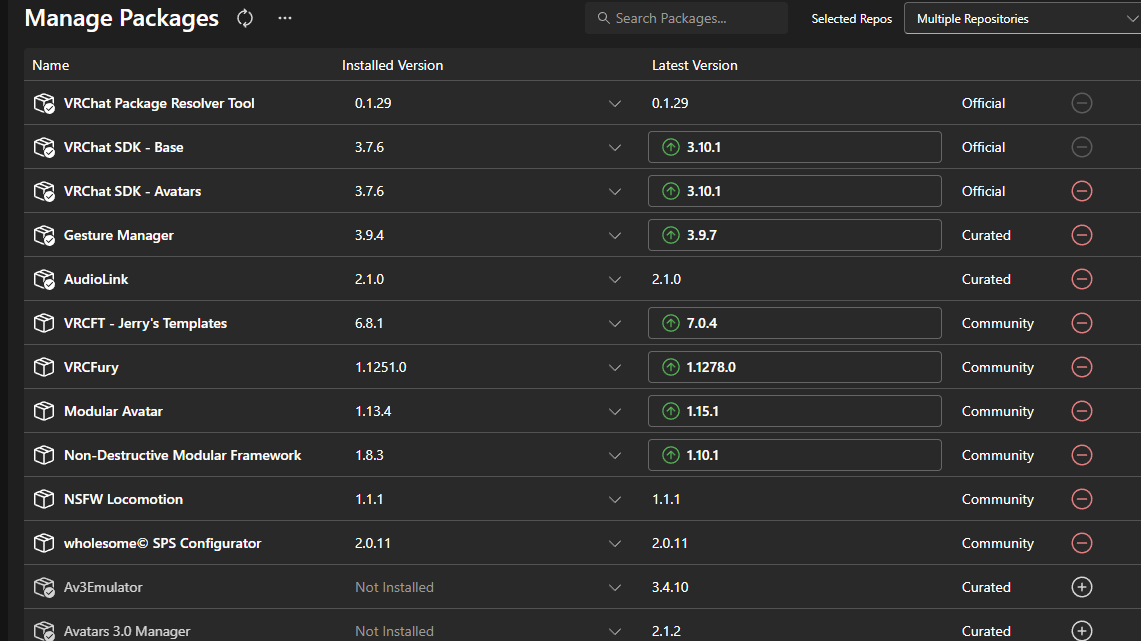Image resolution: width=1141 pixels, height=641 pixels.
Task: Remove VRChat SDK - Avatars package
Action: click(x=1082, y=191)
